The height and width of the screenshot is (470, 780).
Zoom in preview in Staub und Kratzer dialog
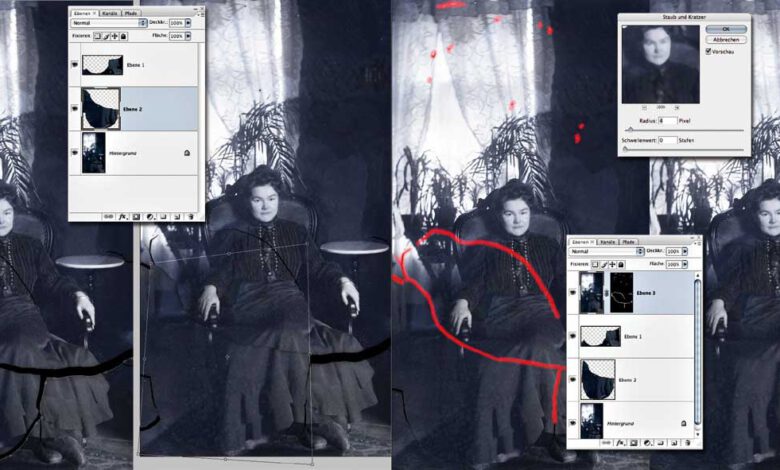click(677, 107)
